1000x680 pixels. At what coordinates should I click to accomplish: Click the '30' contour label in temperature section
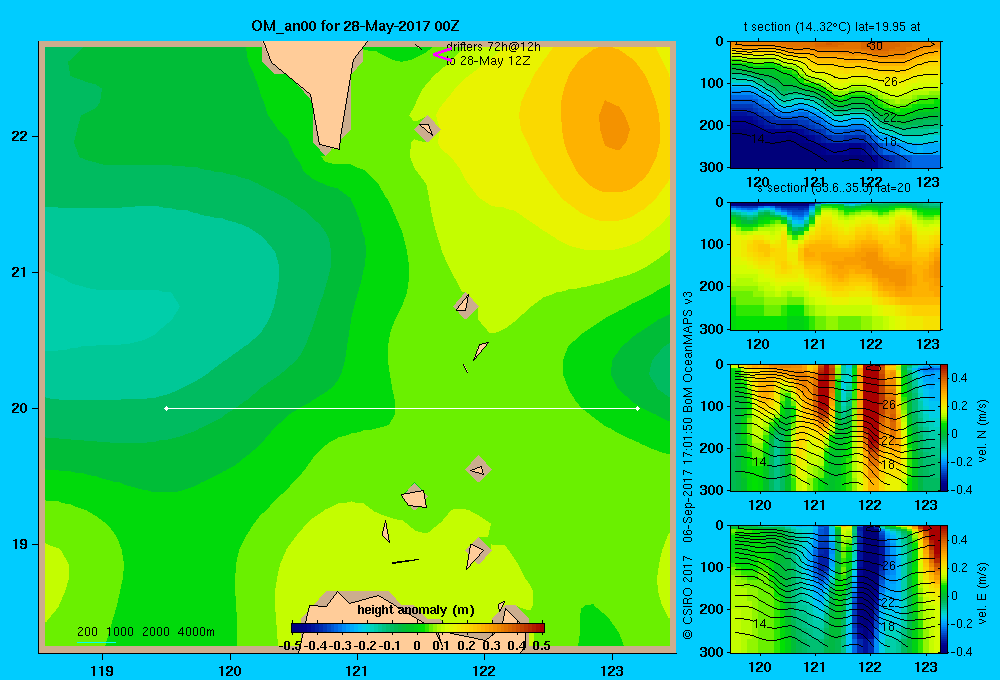pos(876,46)
